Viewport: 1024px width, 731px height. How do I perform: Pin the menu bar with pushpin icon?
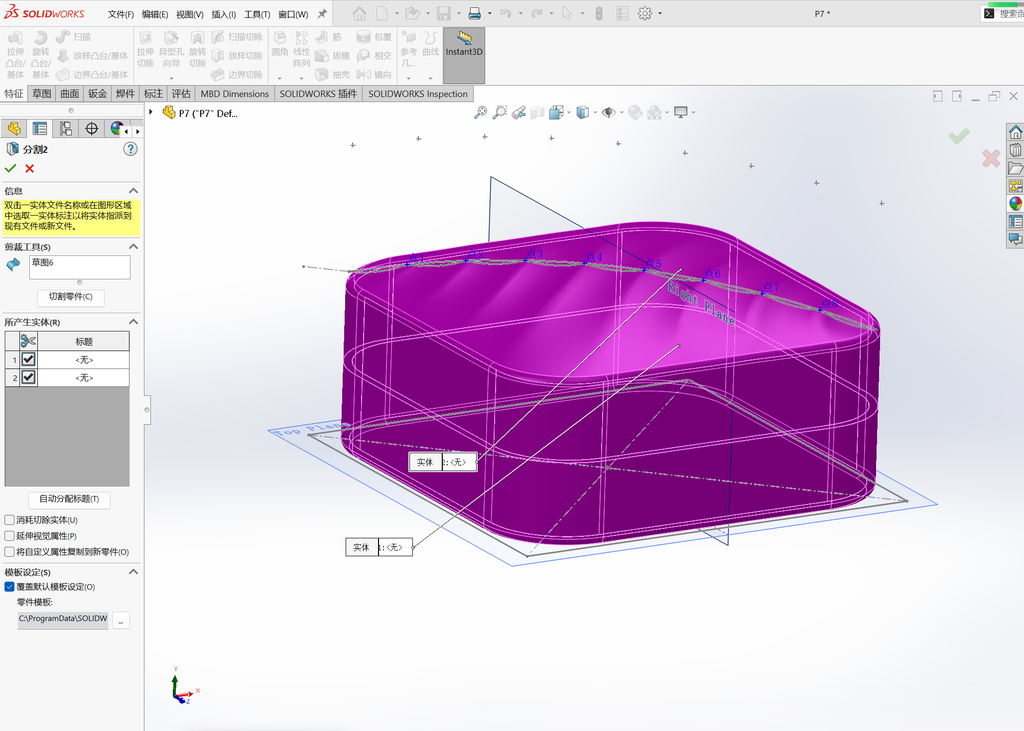[322, 13]
